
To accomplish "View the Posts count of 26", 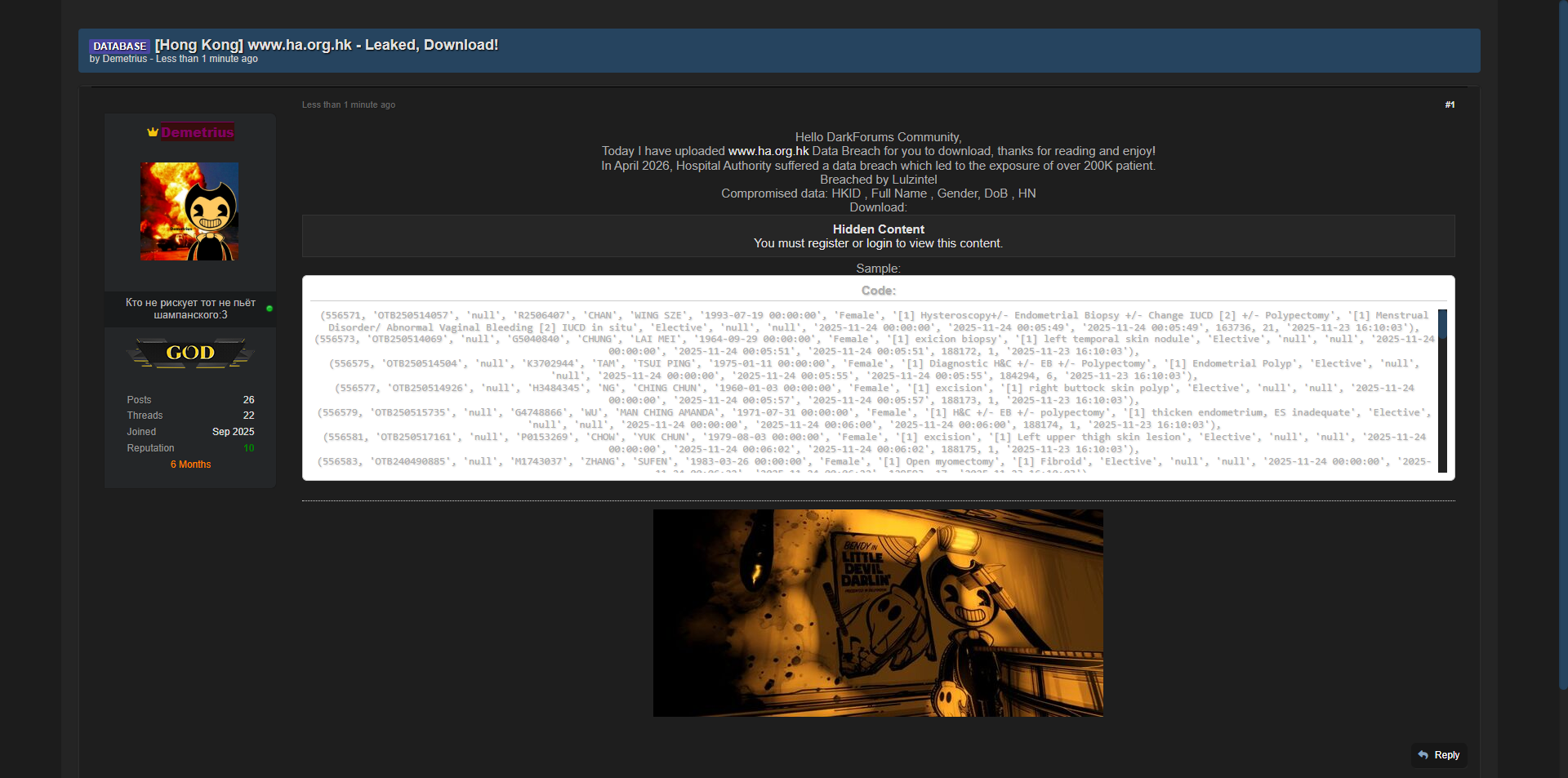I will point(248,400).
